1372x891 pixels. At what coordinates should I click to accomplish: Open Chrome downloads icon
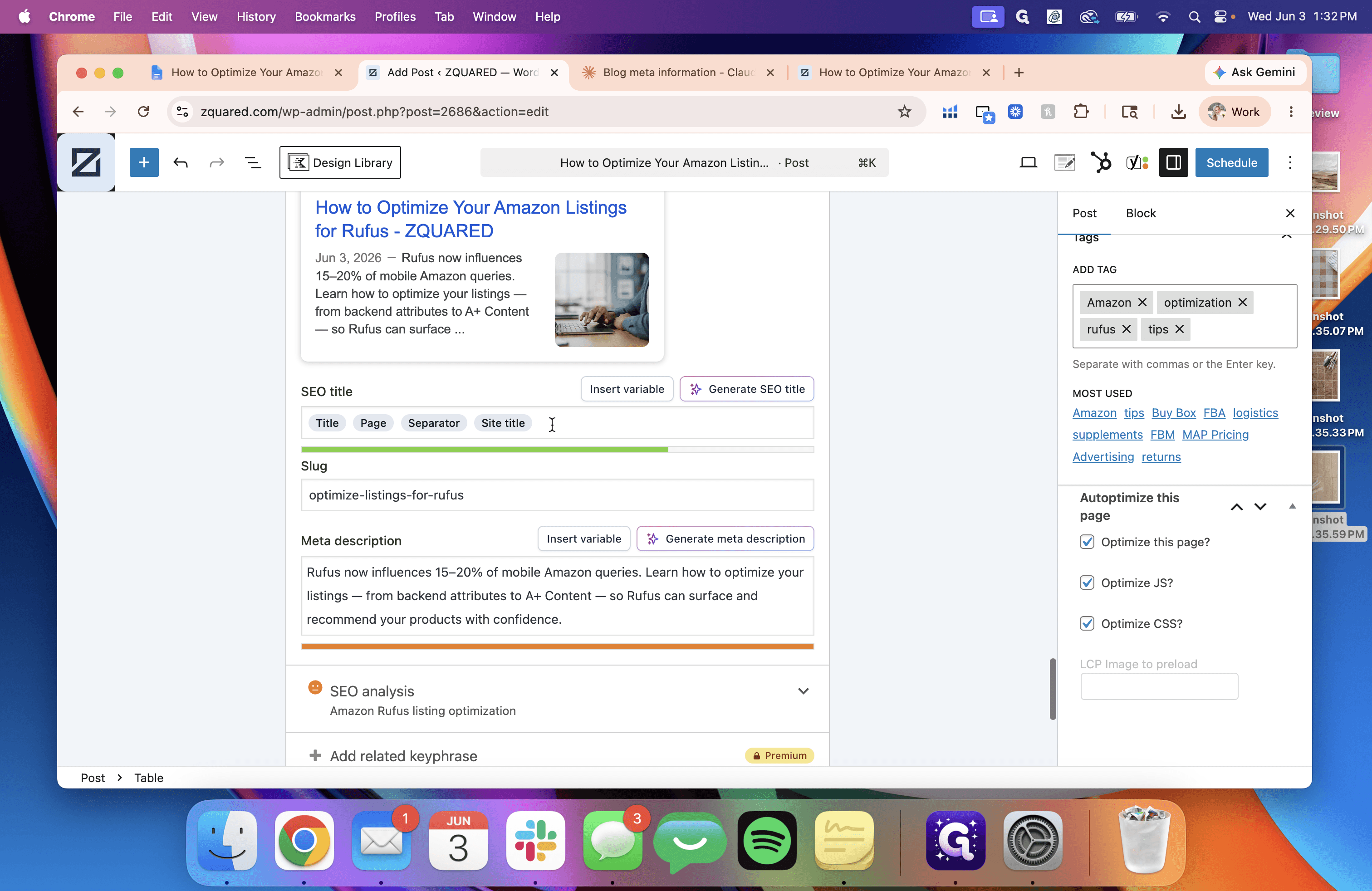click(1178, 111)
